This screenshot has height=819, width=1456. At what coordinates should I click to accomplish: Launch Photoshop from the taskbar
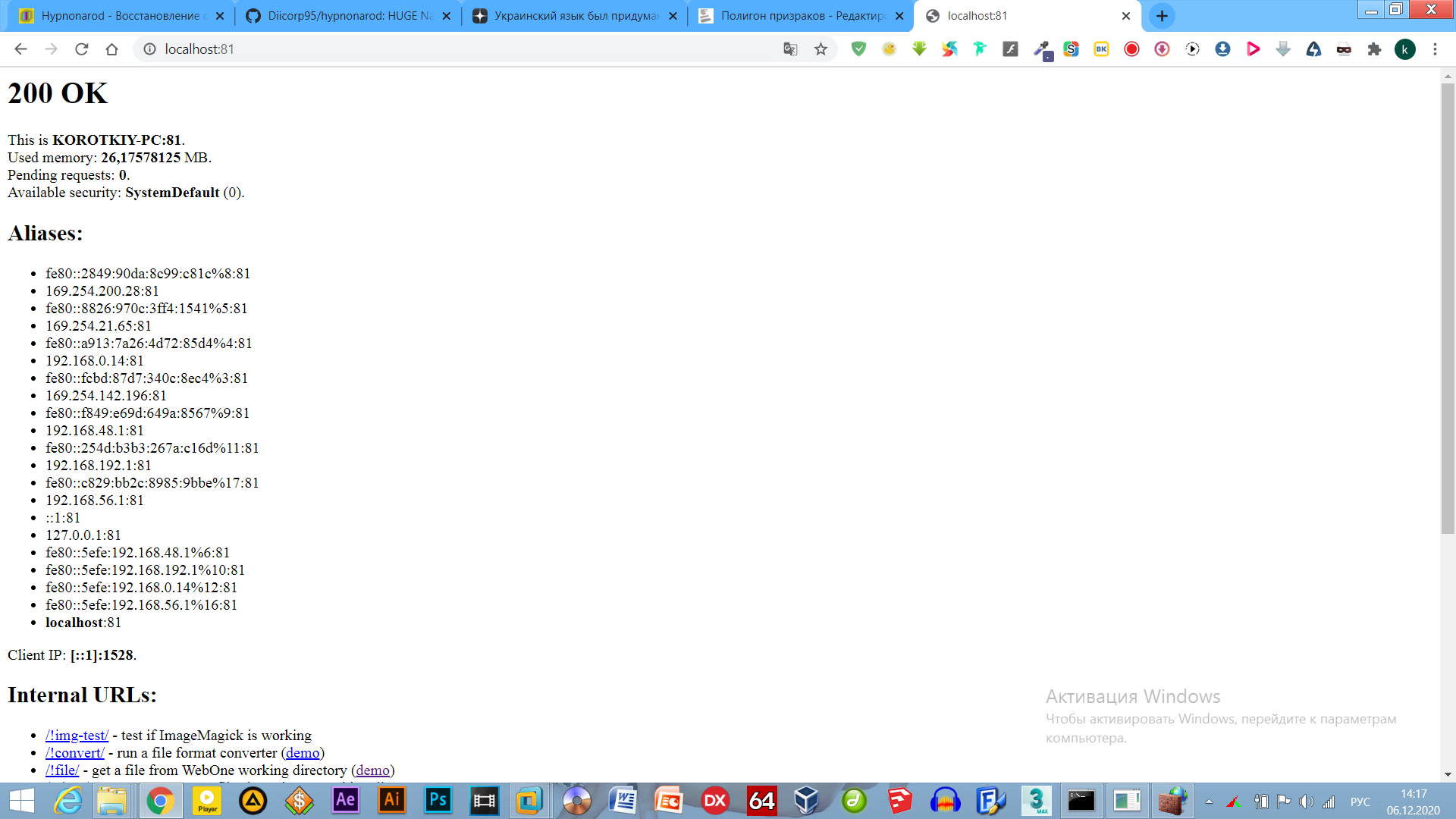click(438, 800)
